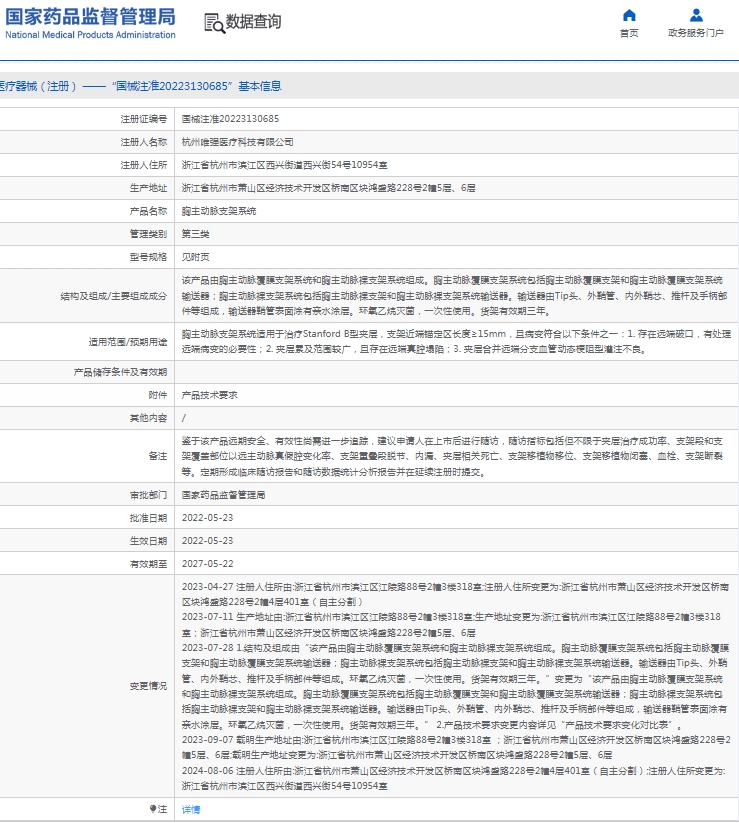Click the 政务服务门户 text link

pos(696,33)
